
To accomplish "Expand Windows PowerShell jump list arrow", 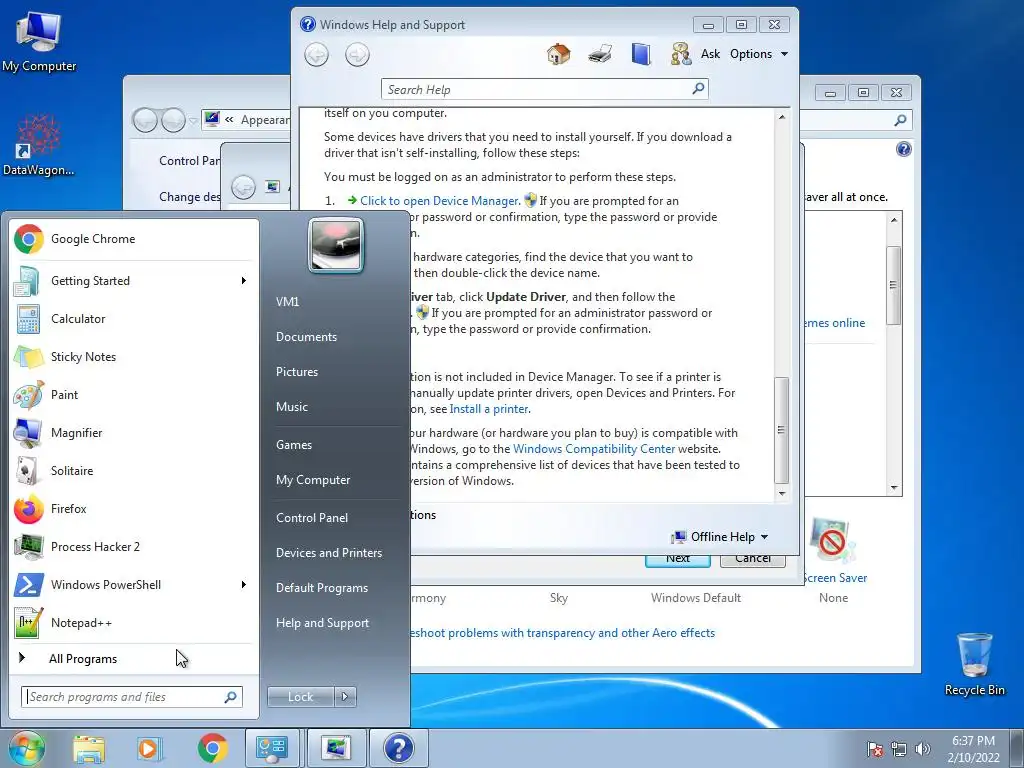I will 244,584.
